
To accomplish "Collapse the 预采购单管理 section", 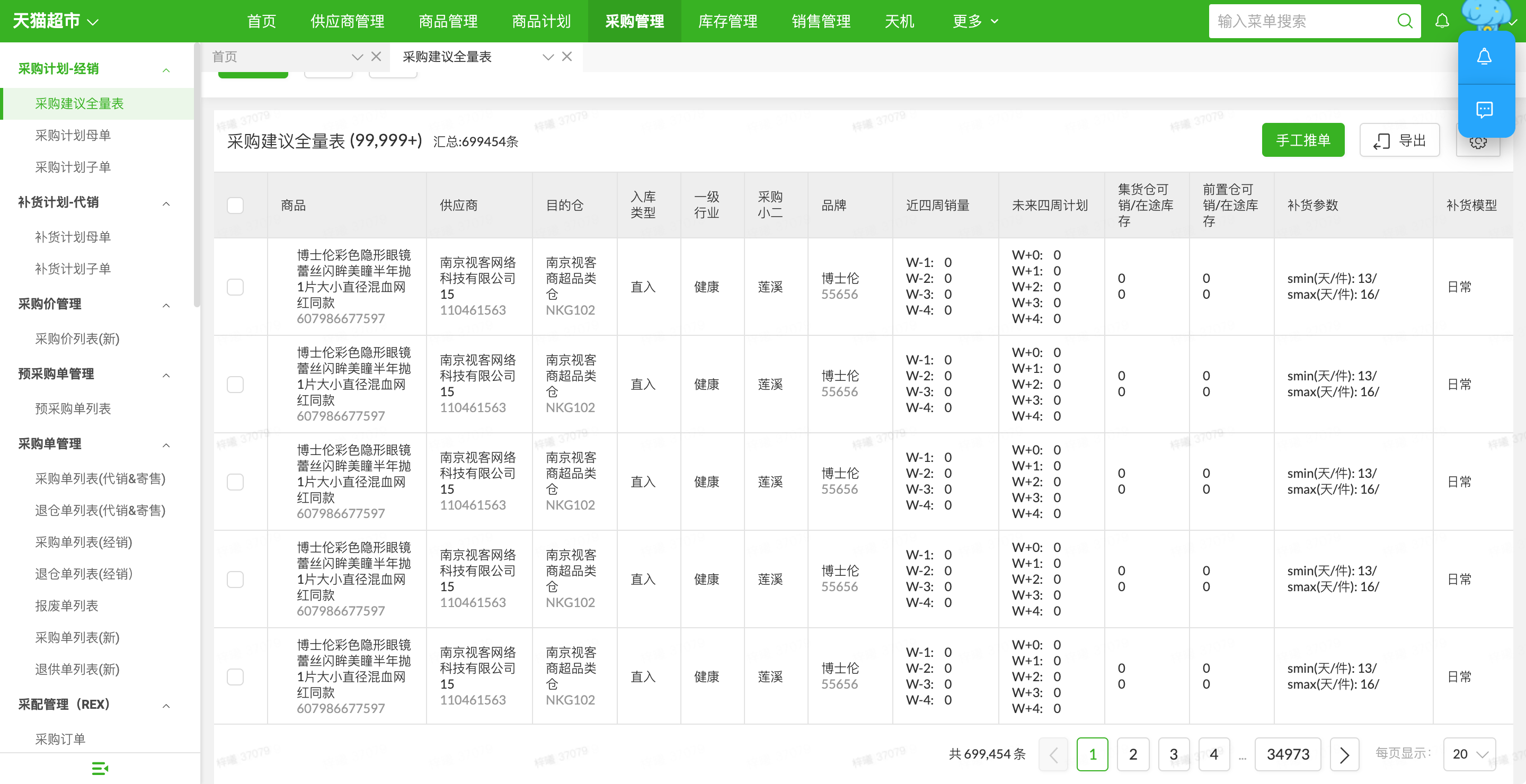I will click(x=166, y=376).
